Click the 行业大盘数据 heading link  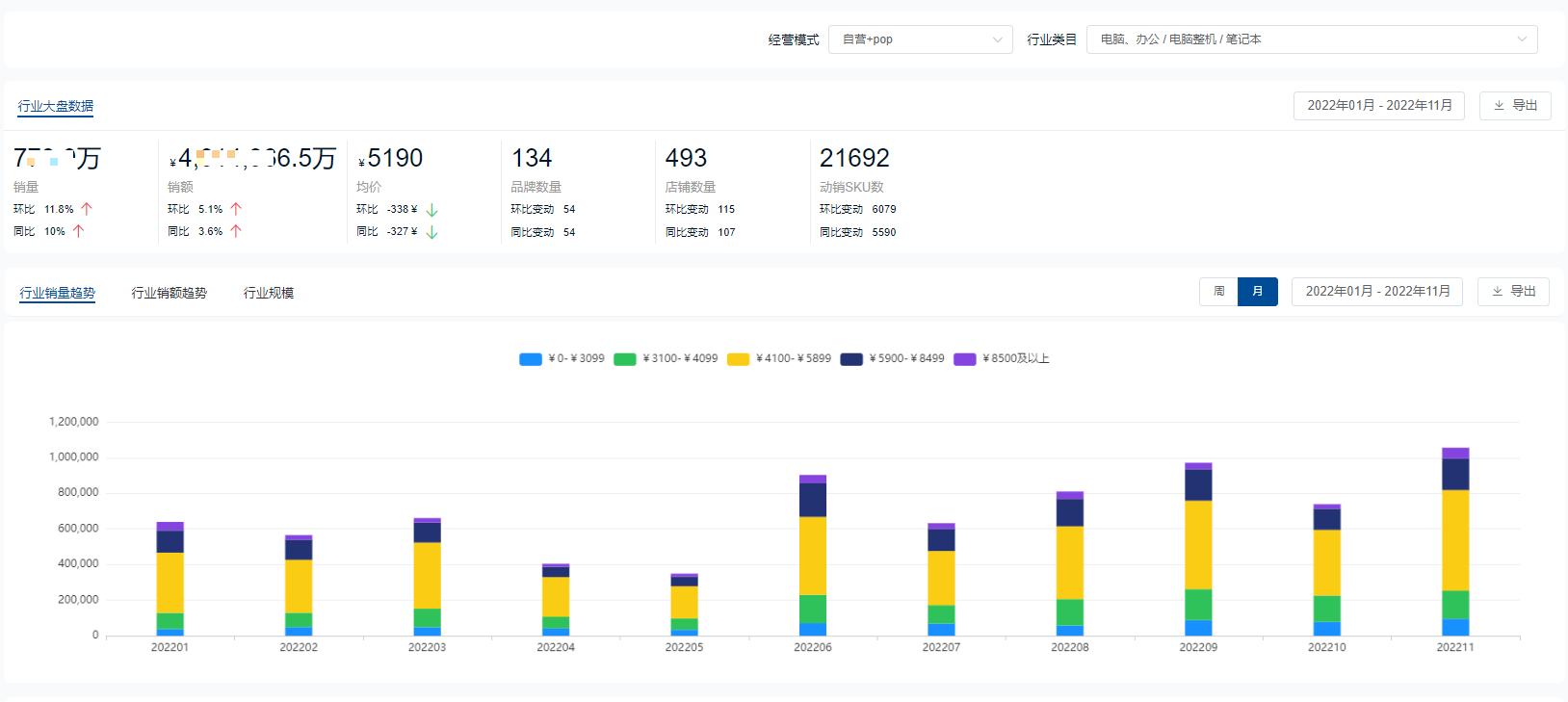56,107
